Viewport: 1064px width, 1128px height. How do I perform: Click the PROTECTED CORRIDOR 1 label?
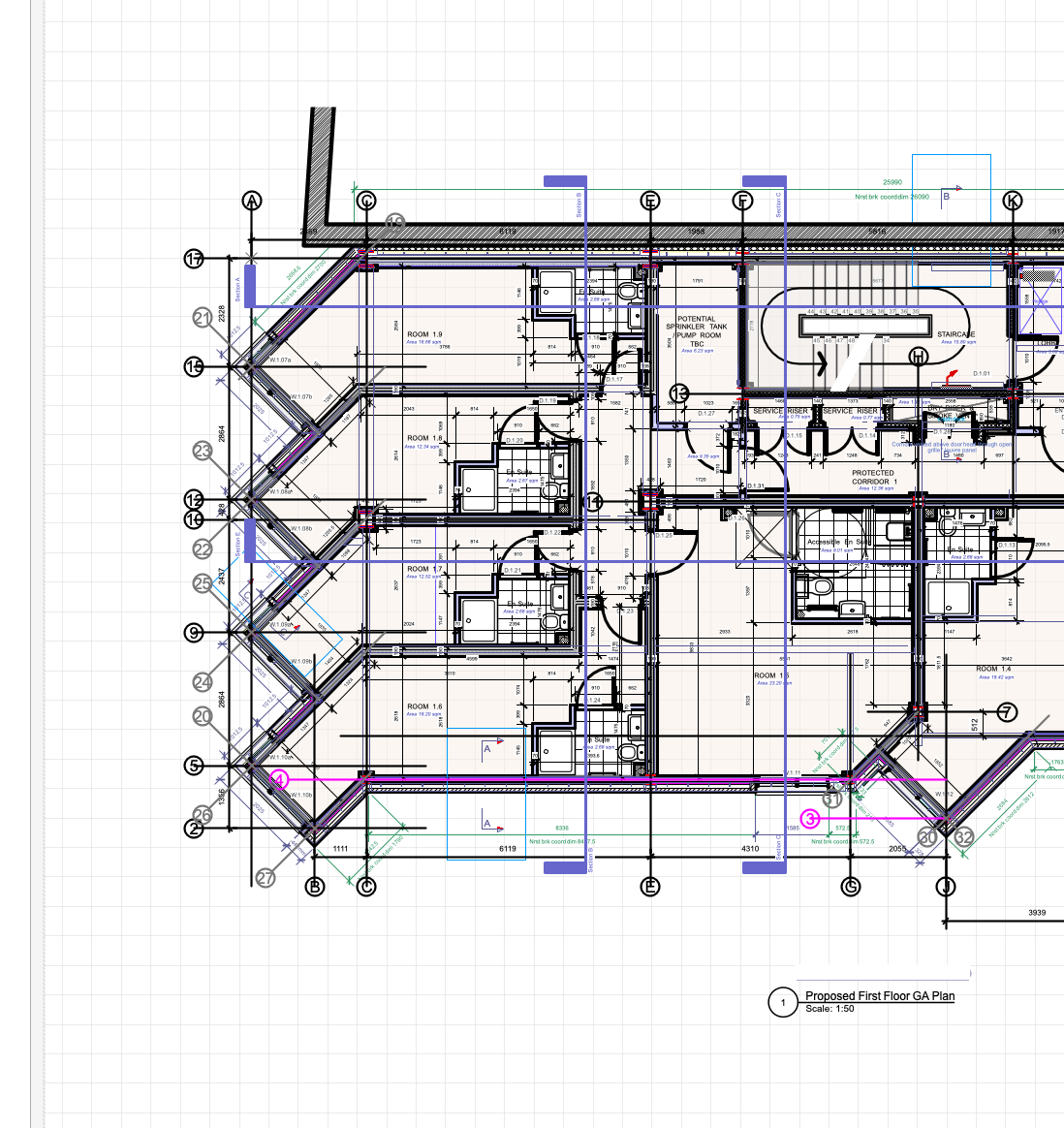pos(874,477)
